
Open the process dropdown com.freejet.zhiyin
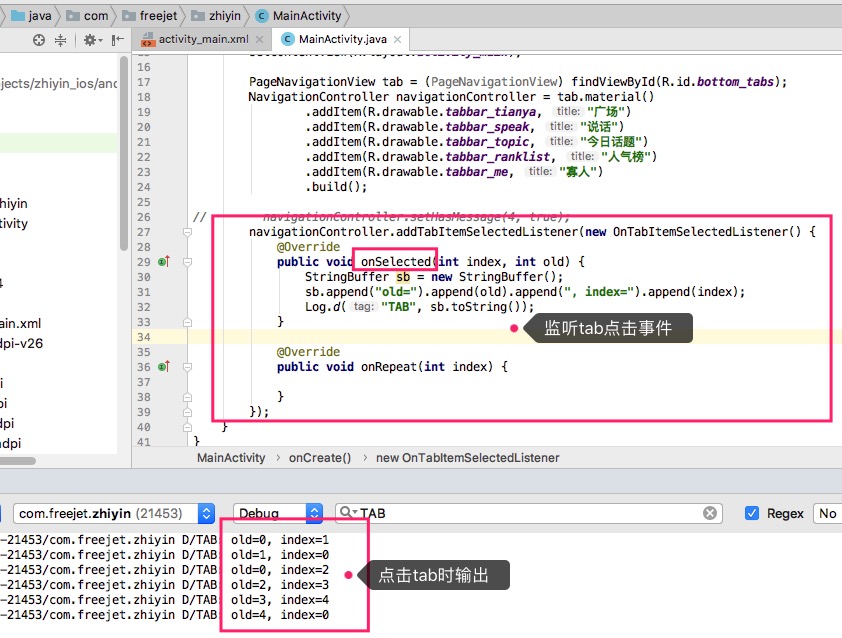pyautogui.click(x=114, y=513)
